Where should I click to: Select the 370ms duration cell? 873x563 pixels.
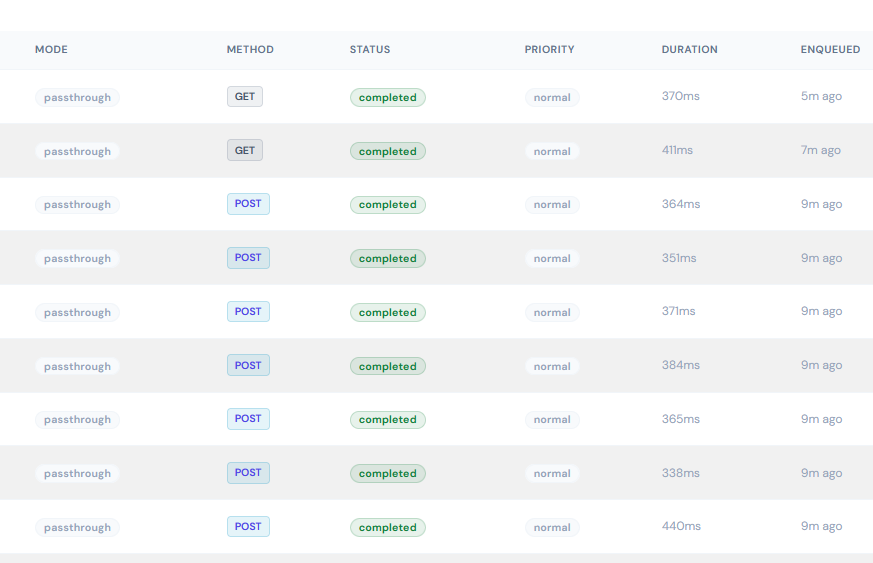[680, 96]
